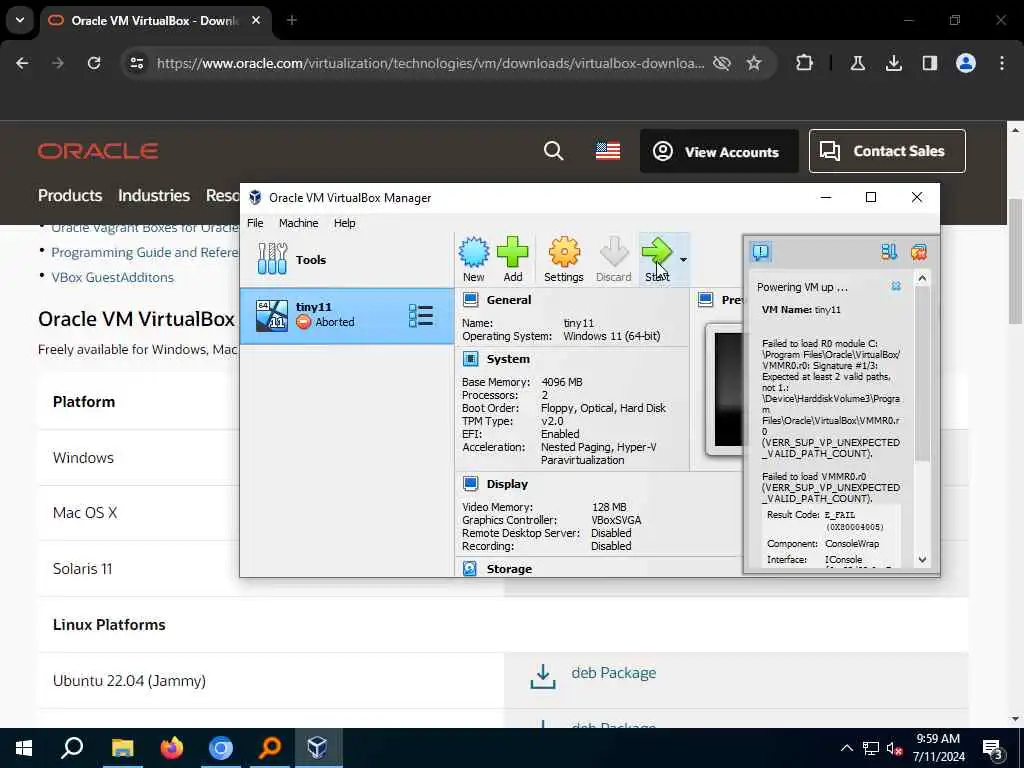1024x768 pixels.
Task: Click the Storage section icon
Action: coord(470,568)
